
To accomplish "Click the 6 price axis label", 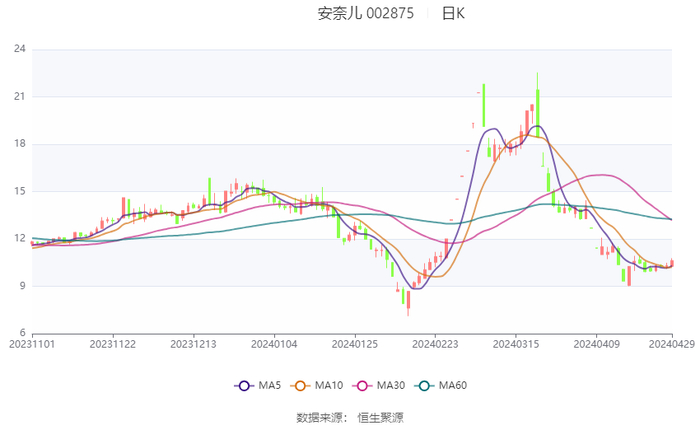I will pyautogui.click(x=22, y=333).
